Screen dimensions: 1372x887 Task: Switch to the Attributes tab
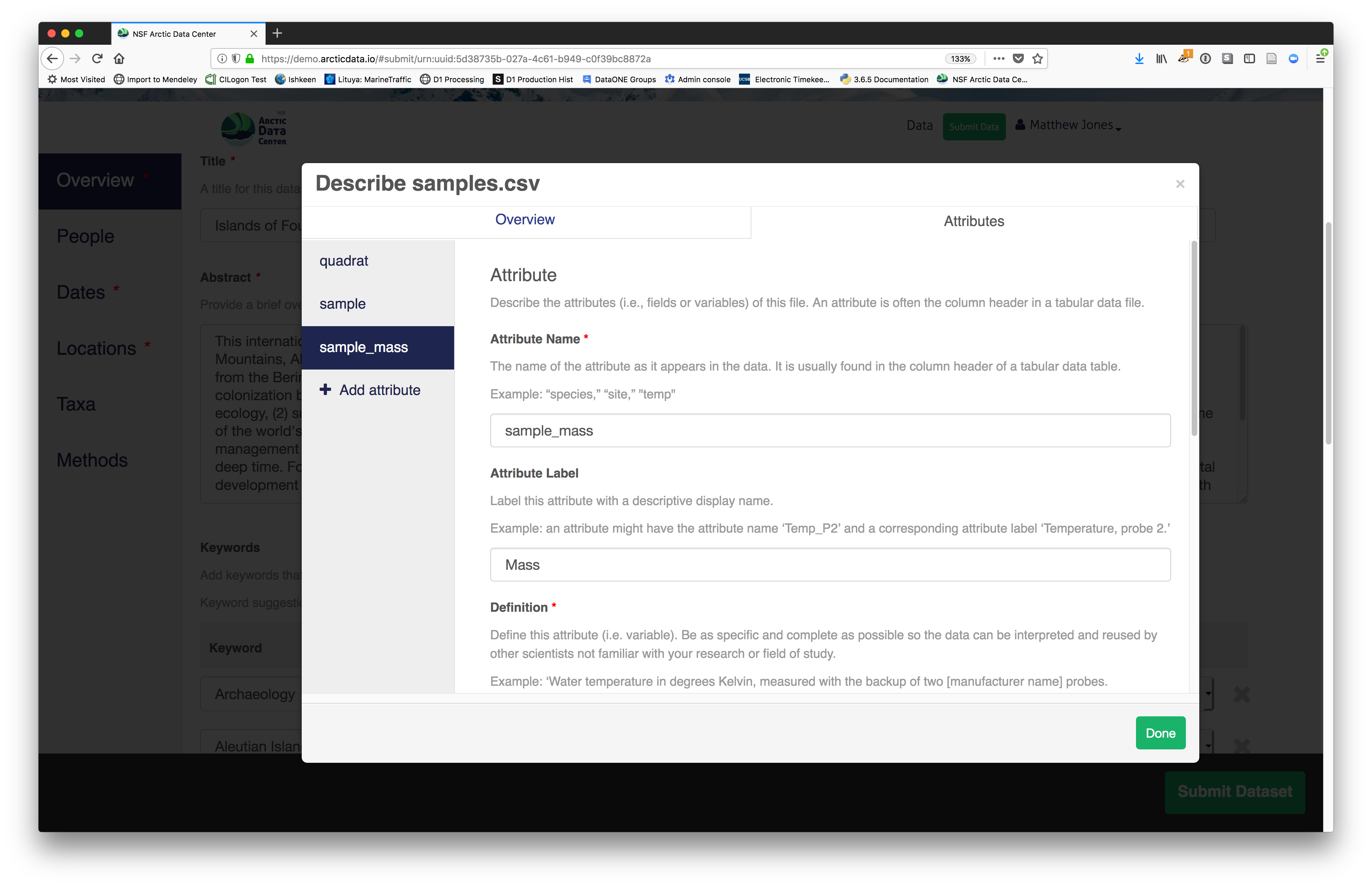coord(974,221)
